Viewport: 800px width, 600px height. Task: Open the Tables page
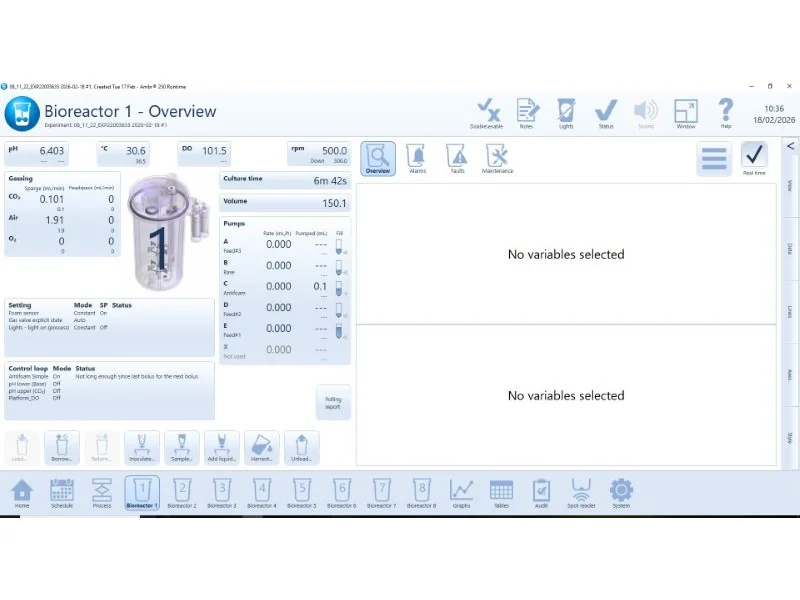[x=501, y=493]
